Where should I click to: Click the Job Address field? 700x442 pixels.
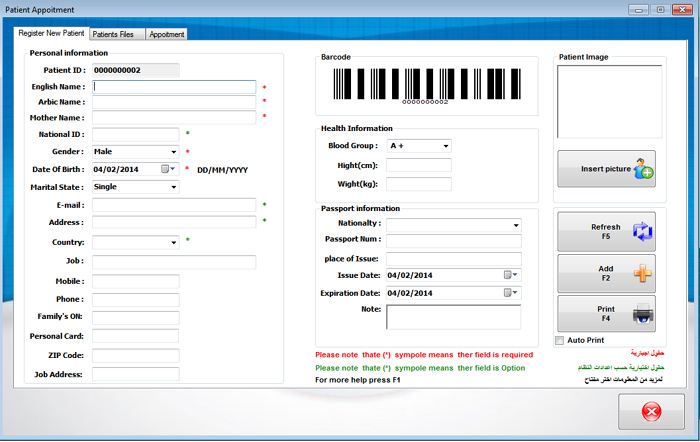pos(136,374)
